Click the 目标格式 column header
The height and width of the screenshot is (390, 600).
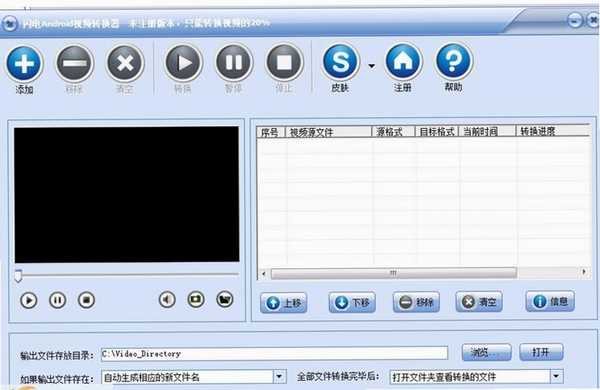(x=437, y=131)
